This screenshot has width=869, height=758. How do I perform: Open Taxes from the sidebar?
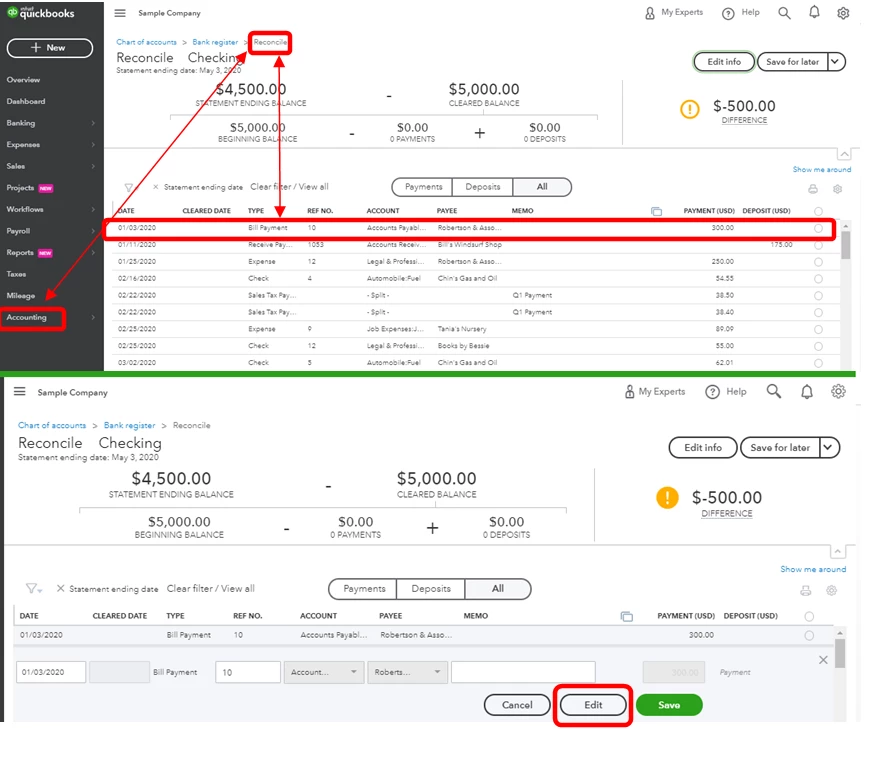tap(17, 274)
